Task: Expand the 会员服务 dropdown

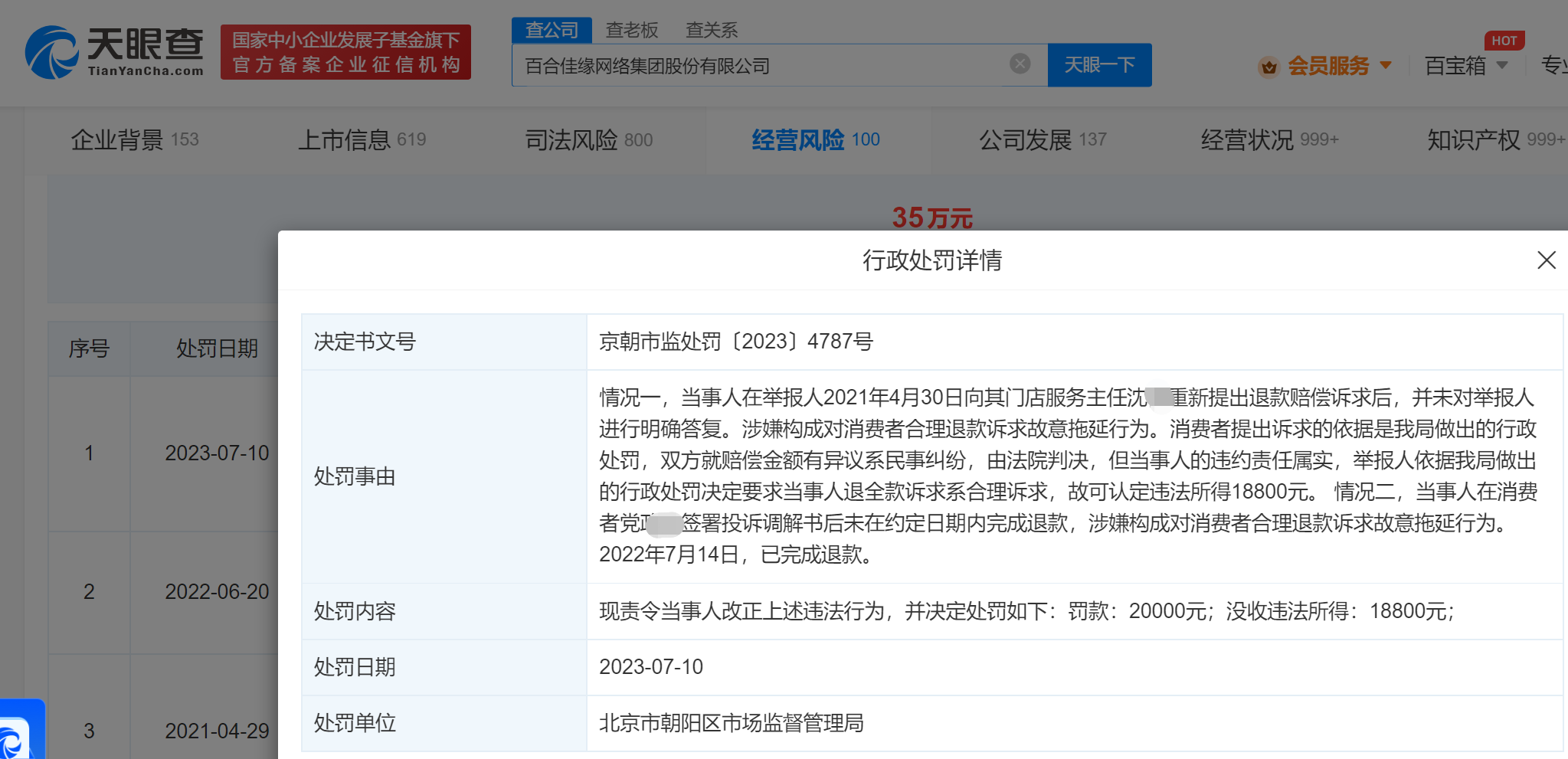Action: pos(1385,66)
